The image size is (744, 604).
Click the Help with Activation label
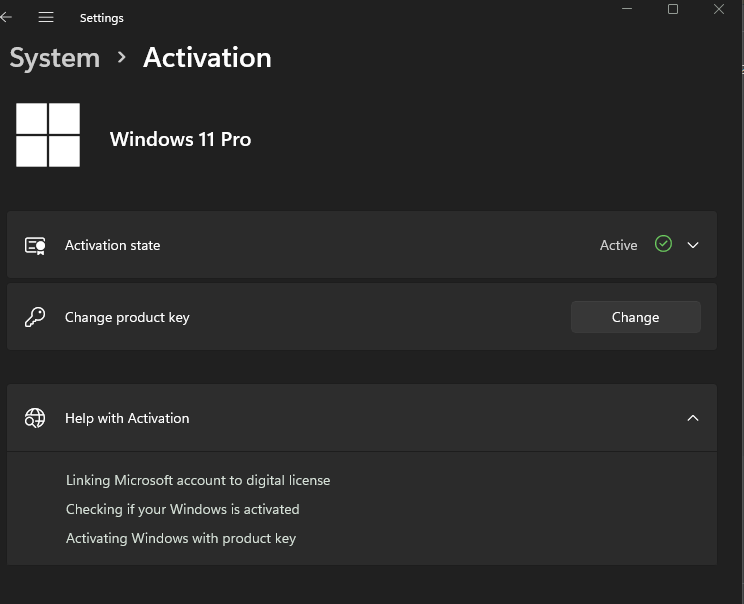[x=127, y=418]
